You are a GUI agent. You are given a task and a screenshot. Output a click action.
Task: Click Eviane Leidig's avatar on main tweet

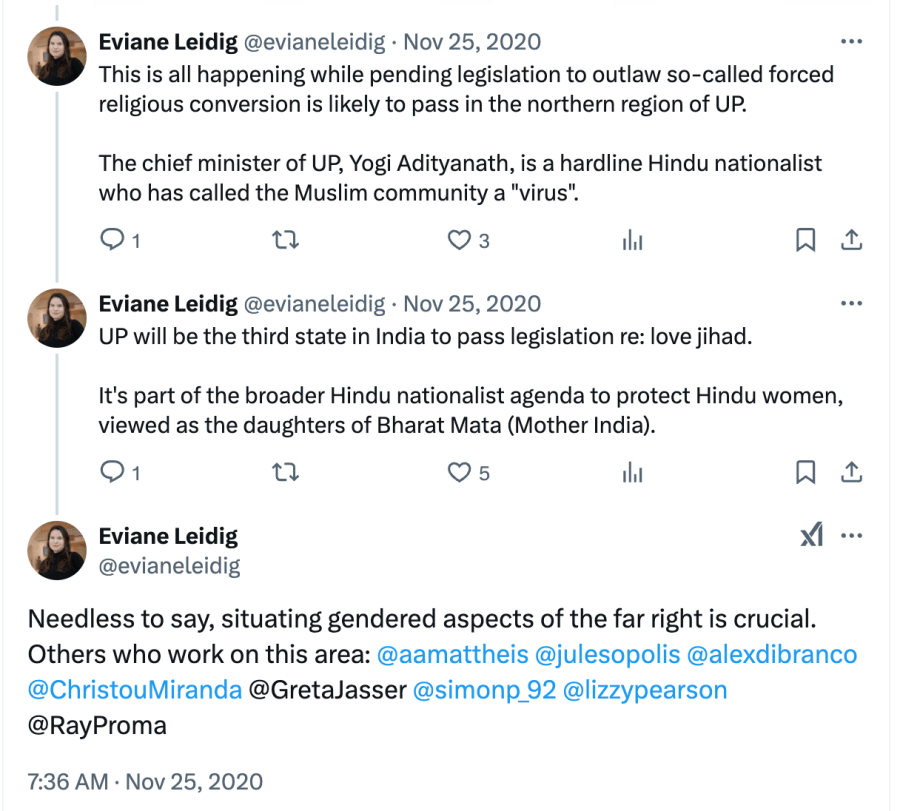click(56, 550)
